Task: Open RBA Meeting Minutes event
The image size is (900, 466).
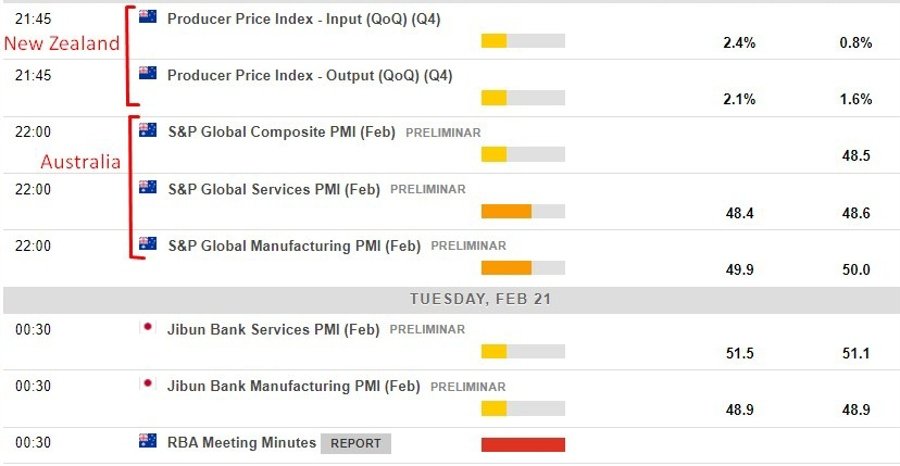Action: [x=241, y=443]
